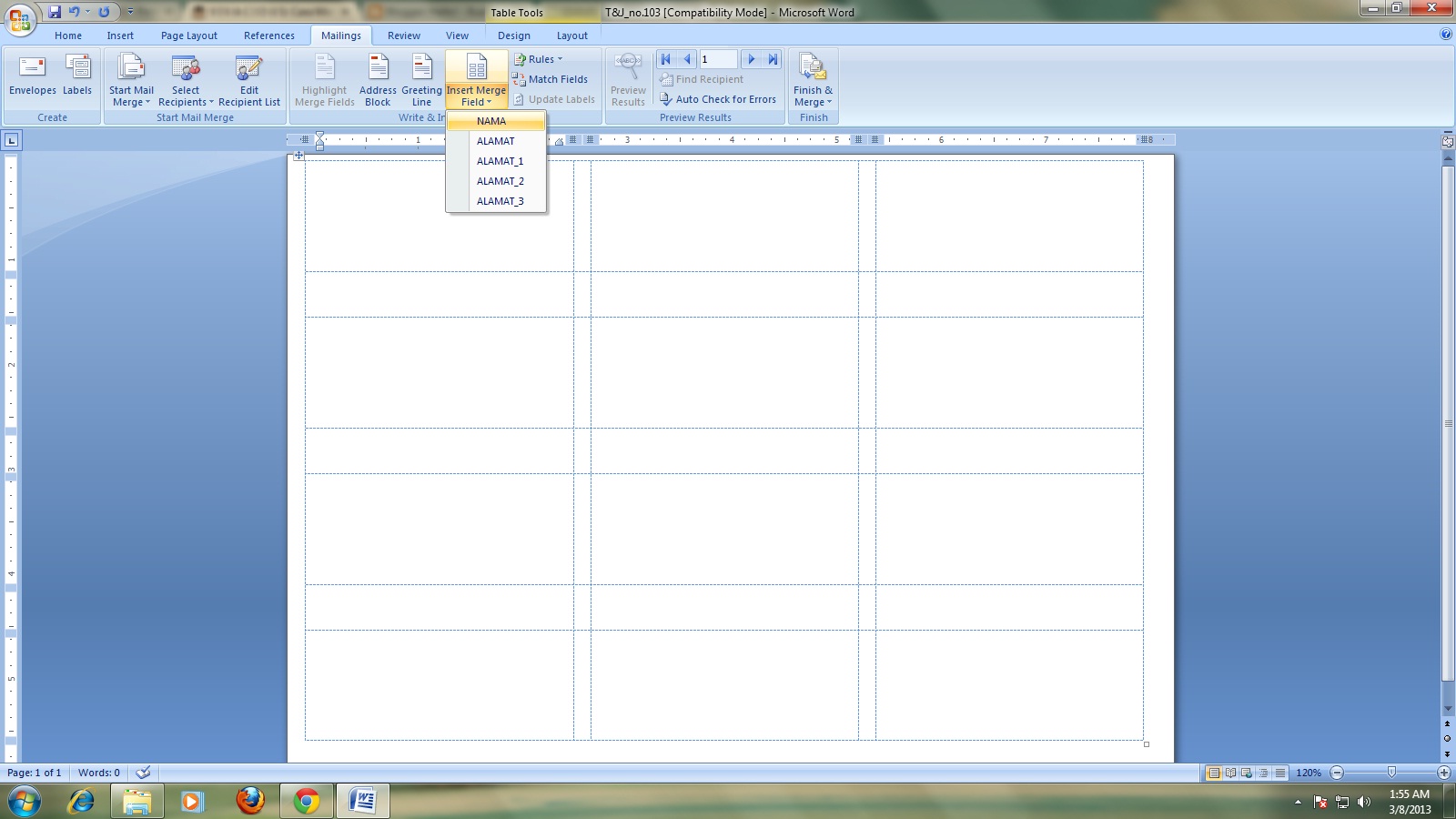Zoom in with the plus button
This screenshot has height=819, width=1456.
point(1444,773)
